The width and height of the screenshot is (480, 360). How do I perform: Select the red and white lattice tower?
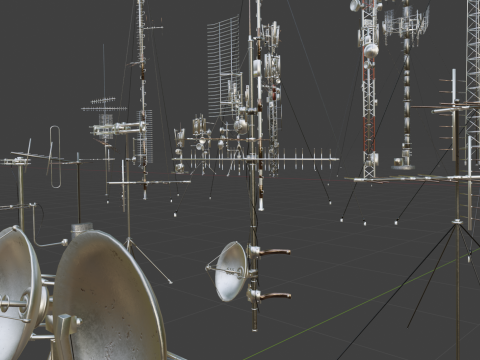pos(369,90)
